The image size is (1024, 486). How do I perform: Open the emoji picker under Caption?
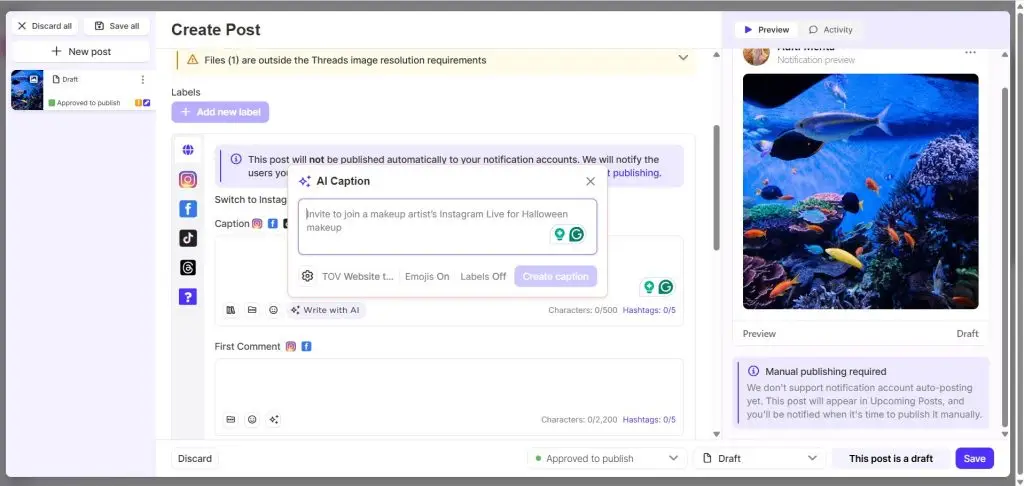(x=274, y=310)
